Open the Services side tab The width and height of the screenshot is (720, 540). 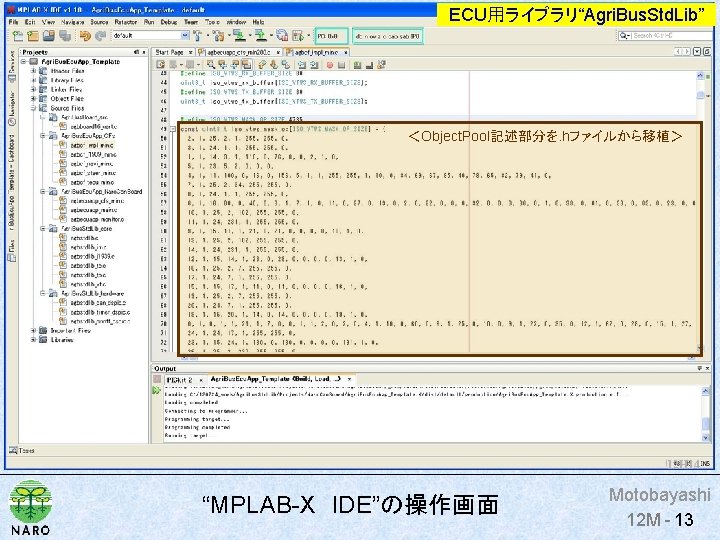pos(12,65)
